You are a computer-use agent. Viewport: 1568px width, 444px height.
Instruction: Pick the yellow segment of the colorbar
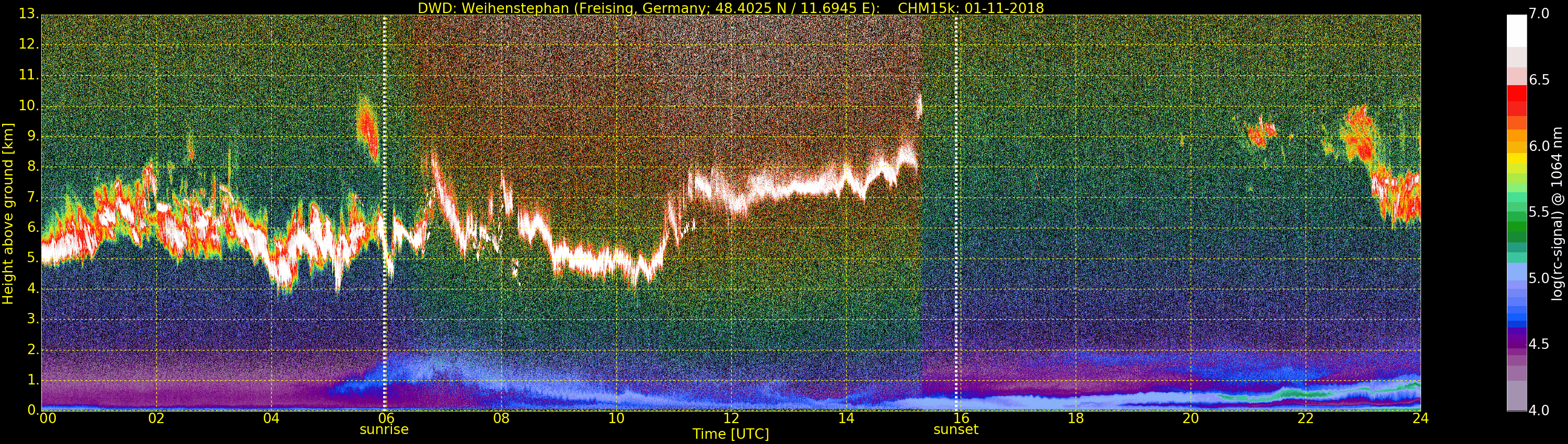coord(1516,159)
